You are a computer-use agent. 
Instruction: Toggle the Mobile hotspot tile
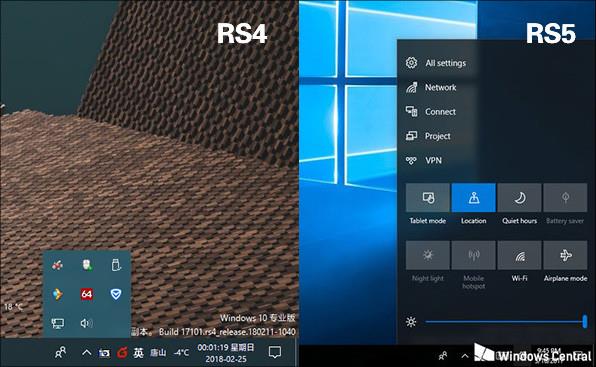pos(474,255)
